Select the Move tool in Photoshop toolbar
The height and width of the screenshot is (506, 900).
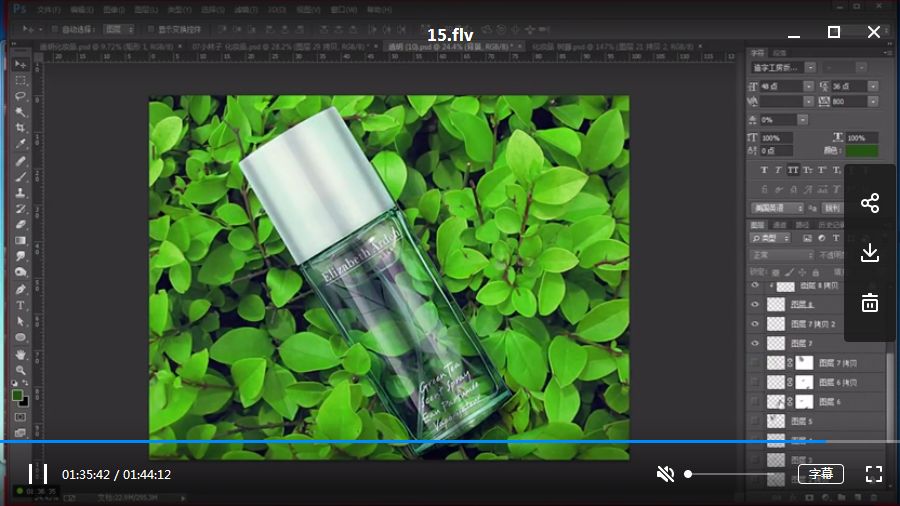click(20, 64)
